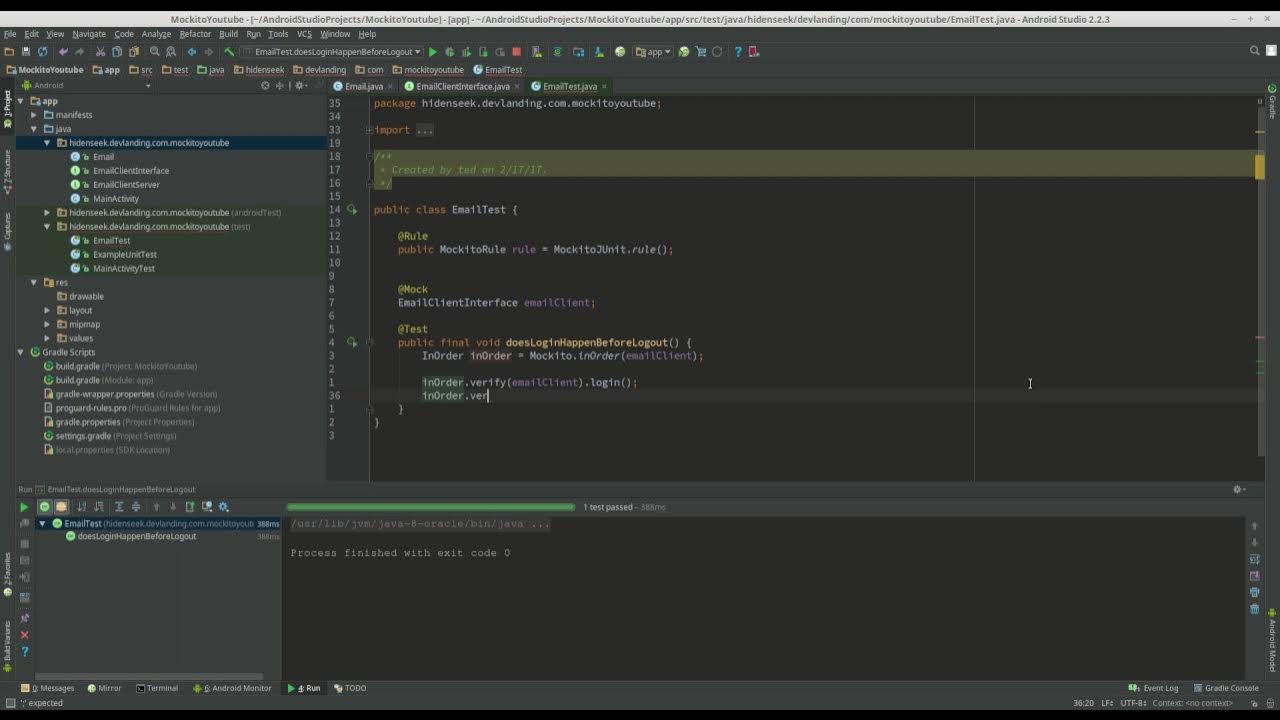Image resolution: width=1280 pixels, height=720 pixels.
Task: Click the run gutter icon beside EmailTest class
Action: click(352, 210)
